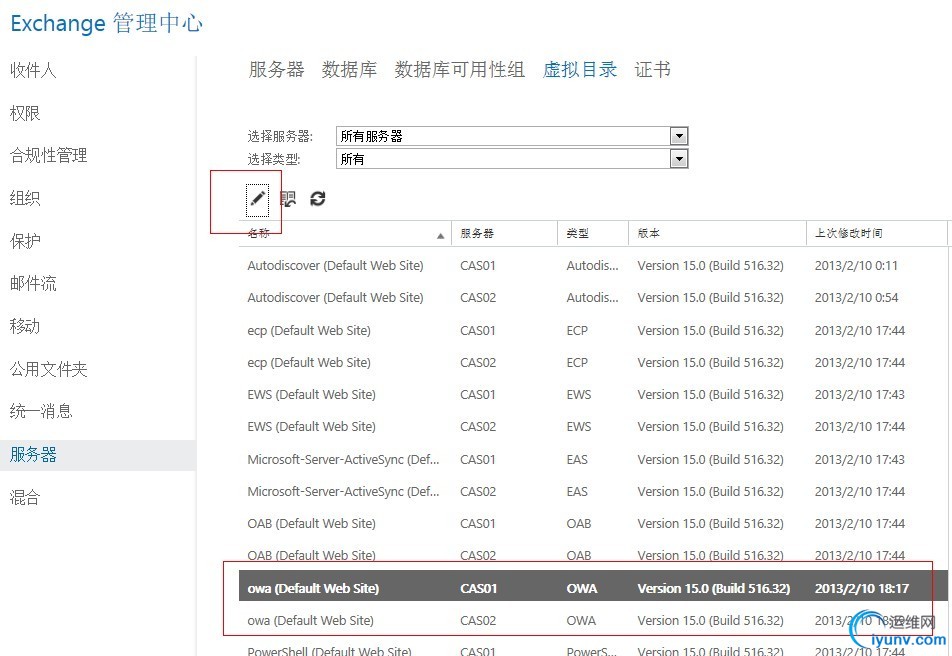Viewport: 952px width, 656px height.
Task: Select the ecp (Default Web Site) CAS01 row
Action: coord(593,330)
